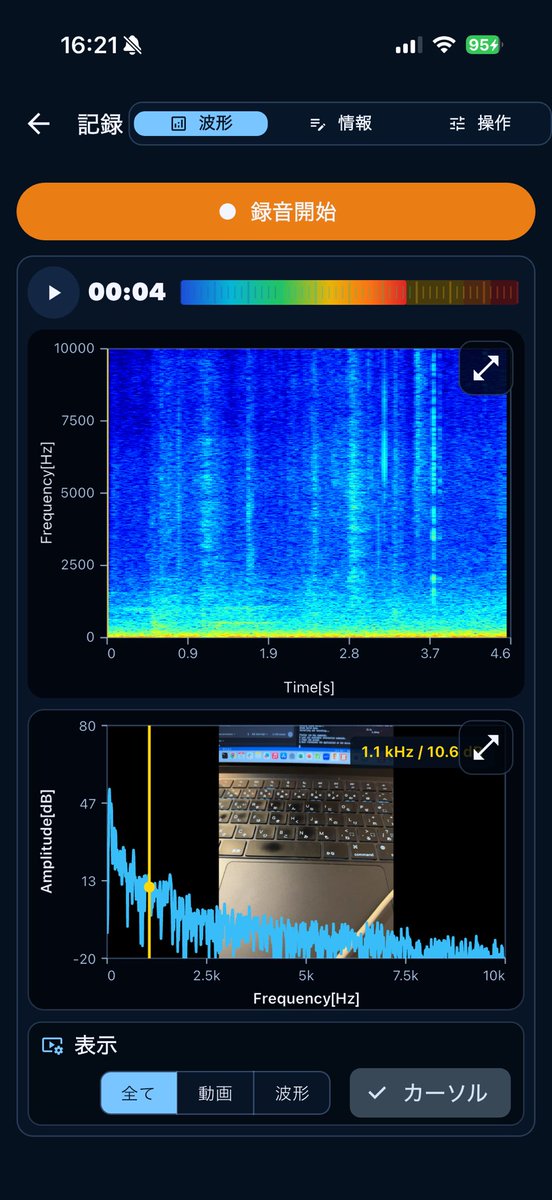
Task: Click the 2.5k frequency axis tick
Action: click(x=207, y=975)
